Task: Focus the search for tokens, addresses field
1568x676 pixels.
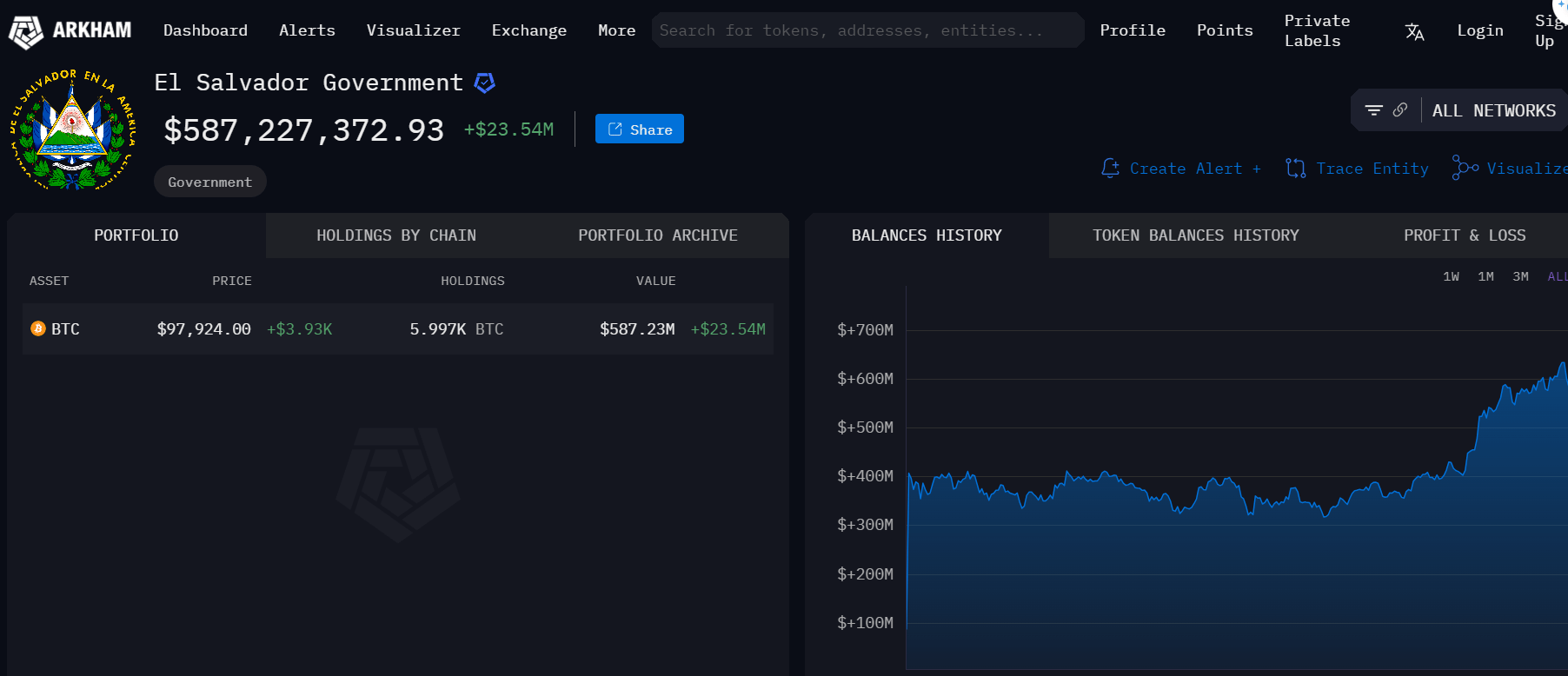Action: click(867, 30)
